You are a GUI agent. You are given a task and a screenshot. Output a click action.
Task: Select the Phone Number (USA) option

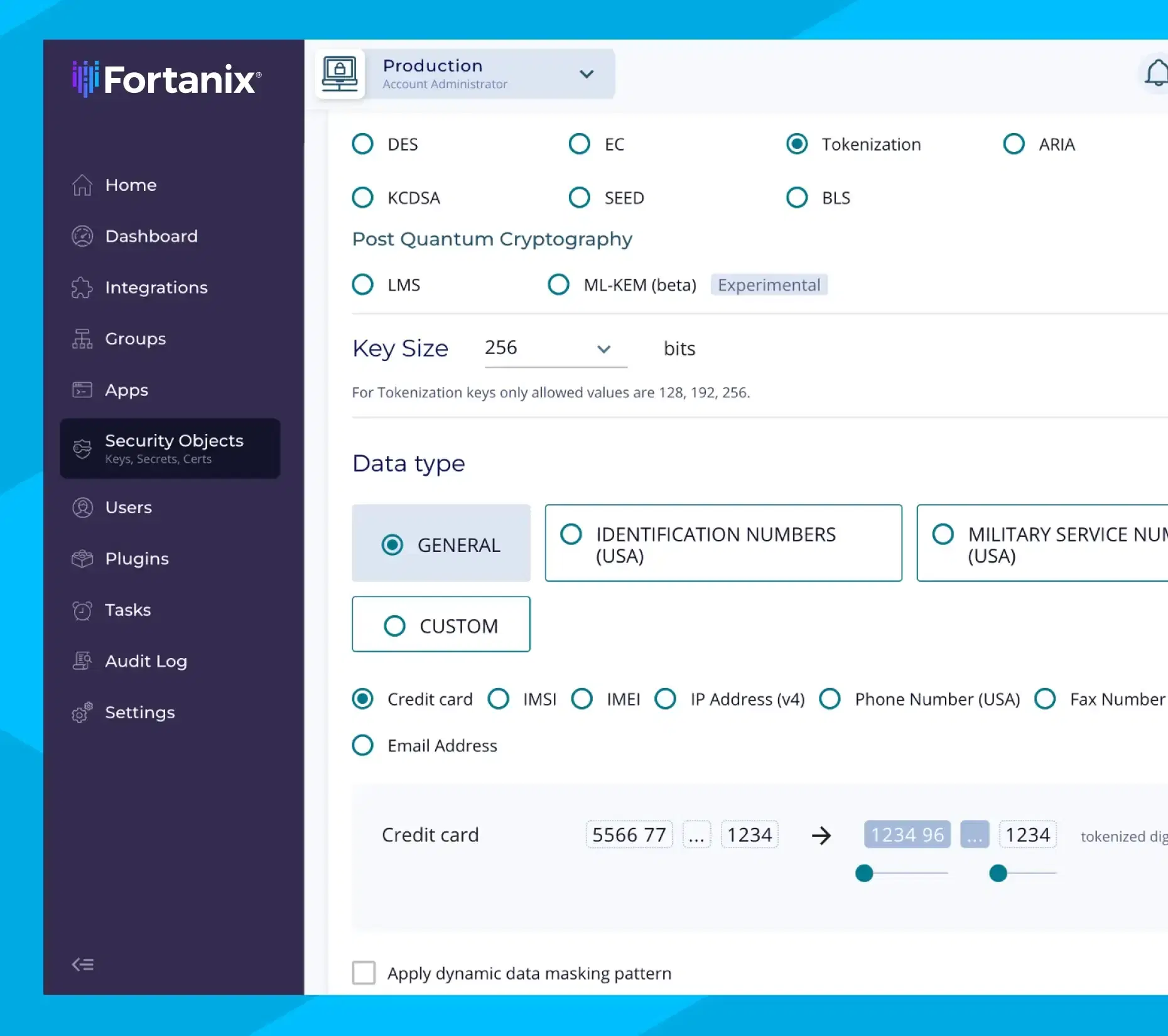click(x=830, y=699)
